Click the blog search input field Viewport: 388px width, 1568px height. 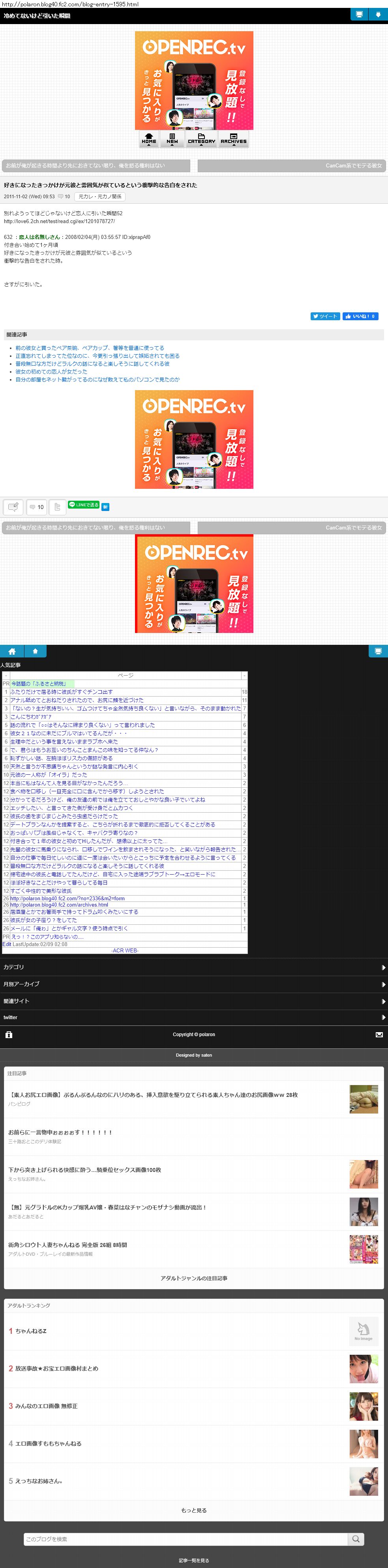coord(186,1538)
